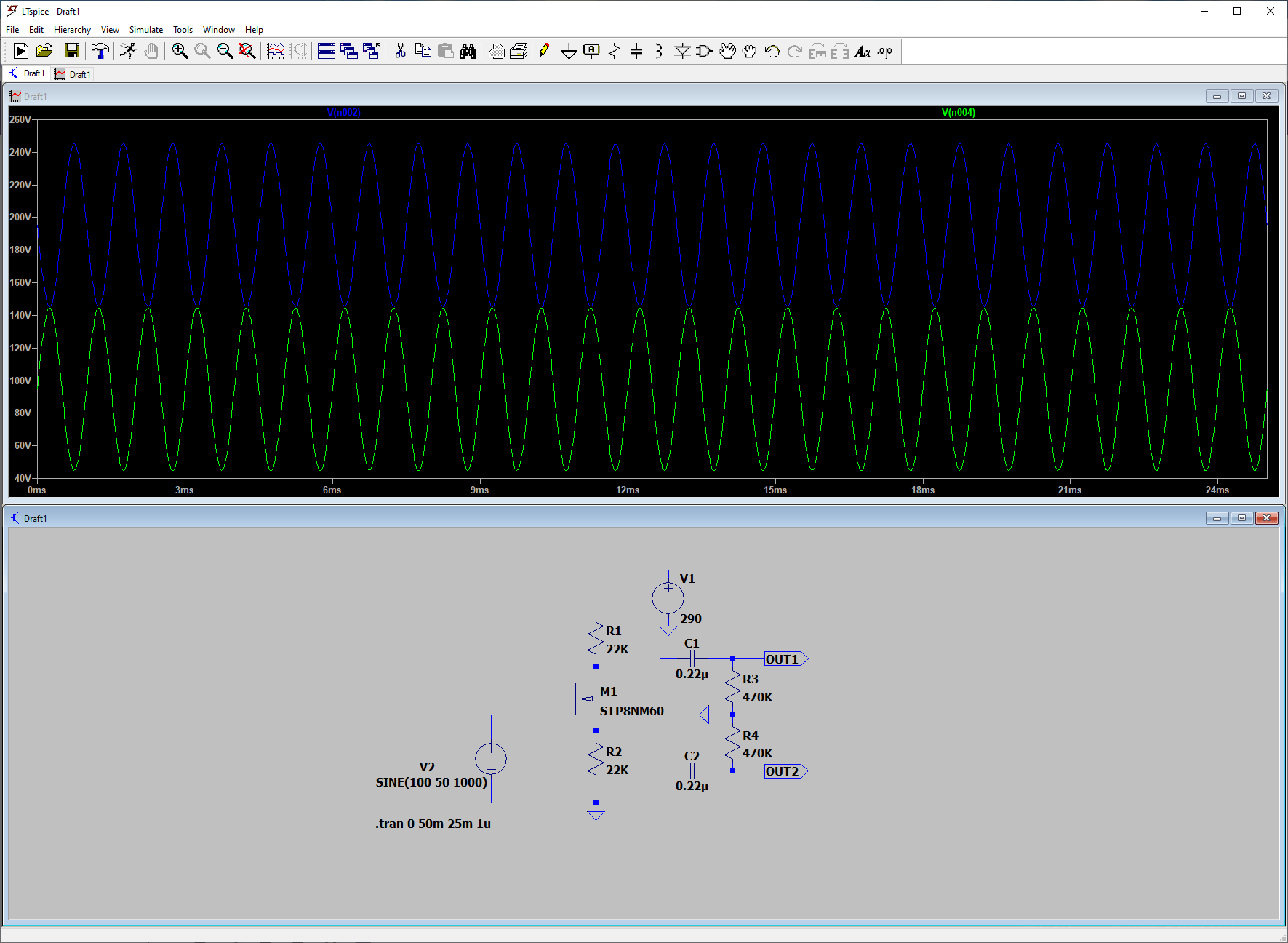Click the Halt simulation hand icon
1288x943 pixels.
151,51
